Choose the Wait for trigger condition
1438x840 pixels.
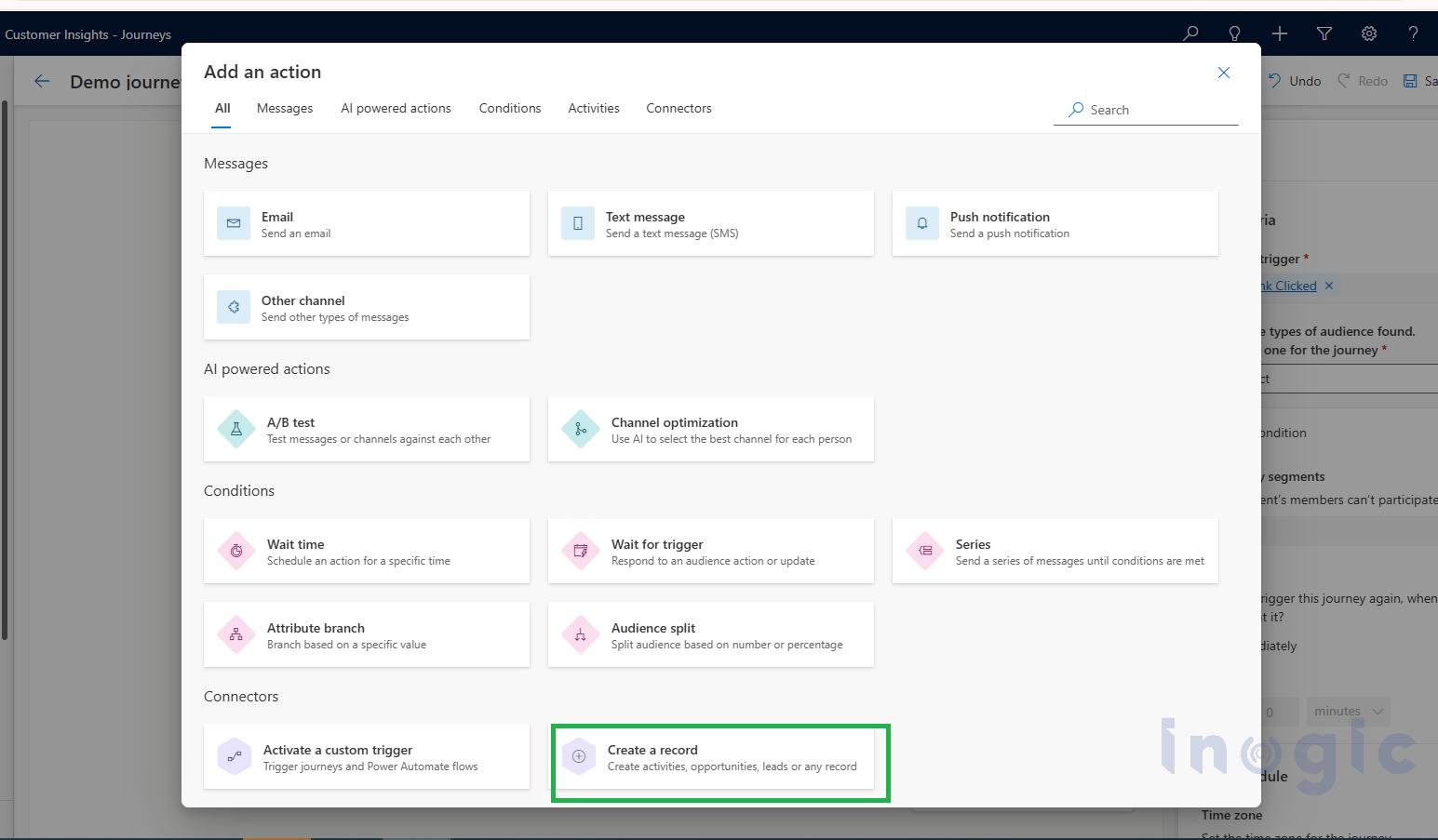711,551
